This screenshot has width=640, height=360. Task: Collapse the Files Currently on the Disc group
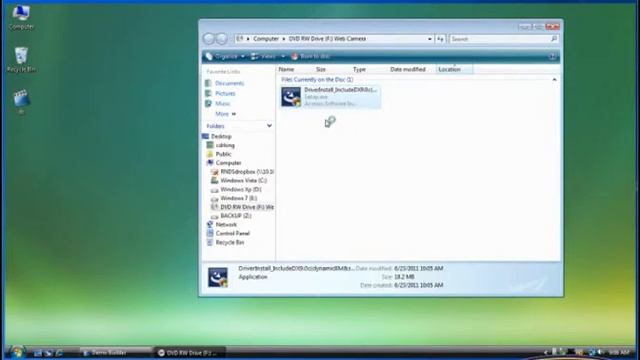pyautogui.click(x=554, y=80)
